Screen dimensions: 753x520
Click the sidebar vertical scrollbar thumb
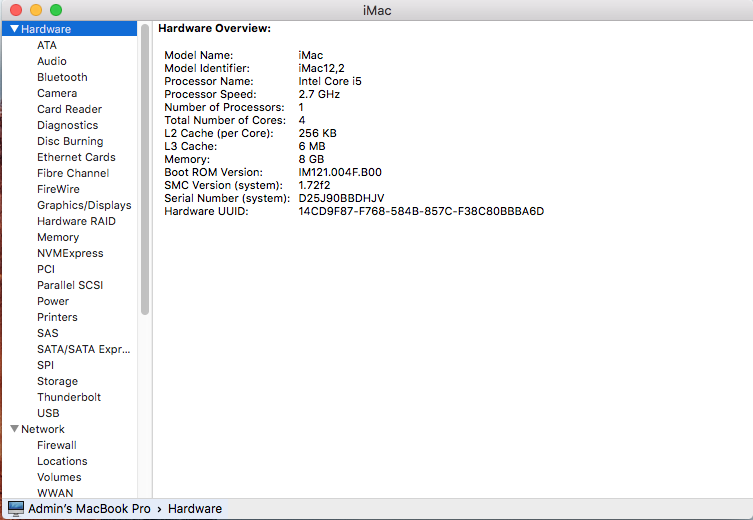[x=145, y=169]
